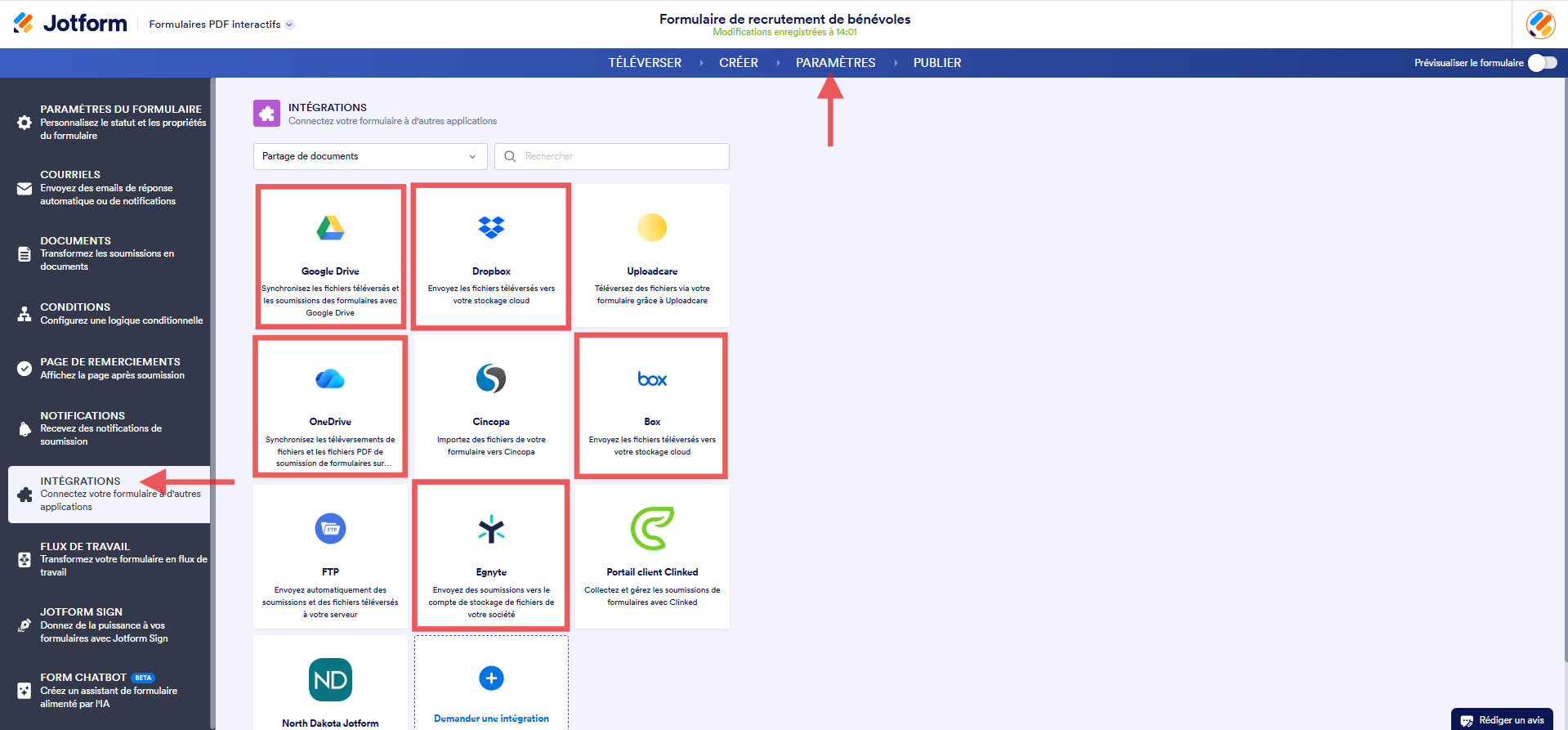1568x730 pixels.
Task: Click the Cincopa logo icon
Action: tap(491, 378)
